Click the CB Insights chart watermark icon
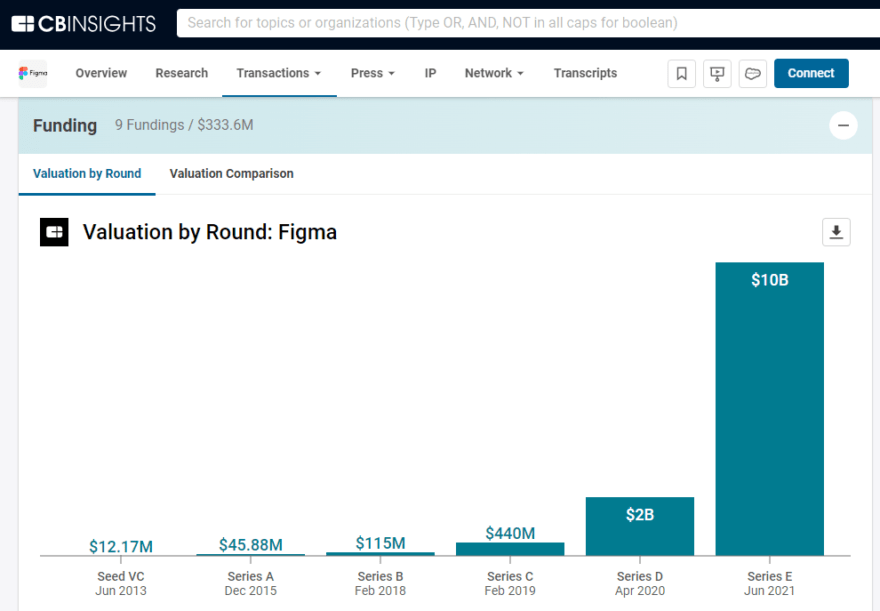Image resolution: width=880 pixels, height=611 pixels. (54, 231)
